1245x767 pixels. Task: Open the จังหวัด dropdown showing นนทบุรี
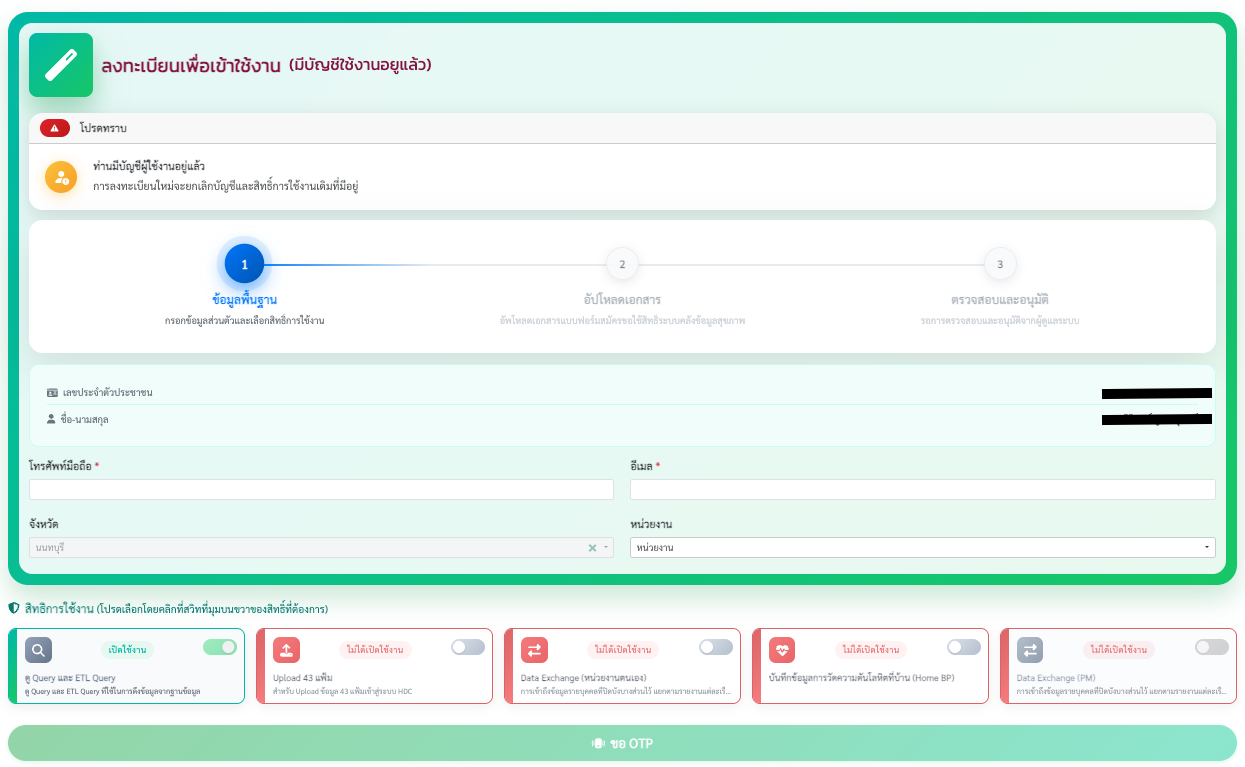[x=321, y=548]
